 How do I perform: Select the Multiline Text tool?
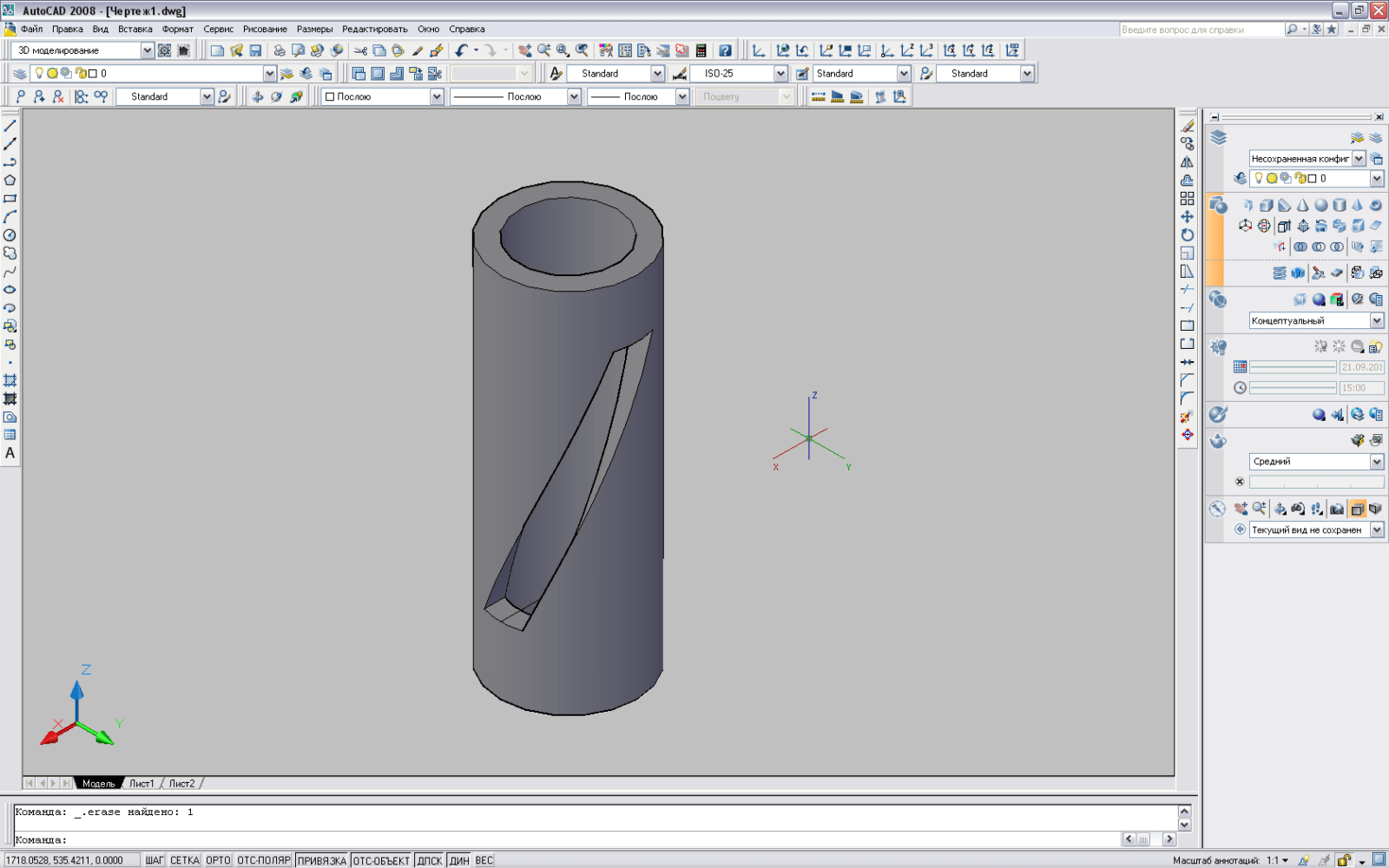pyautogui.click(x=10, y=453)
